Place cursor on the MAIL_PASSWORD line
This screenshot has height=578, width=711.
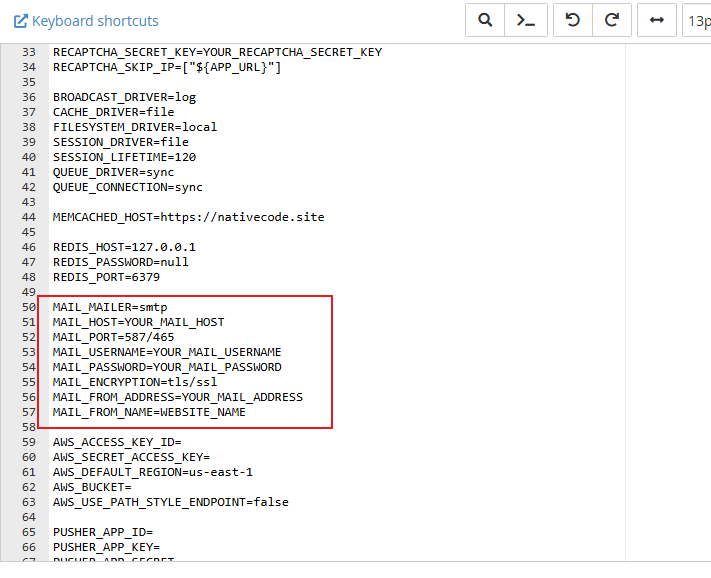point(167,367)
